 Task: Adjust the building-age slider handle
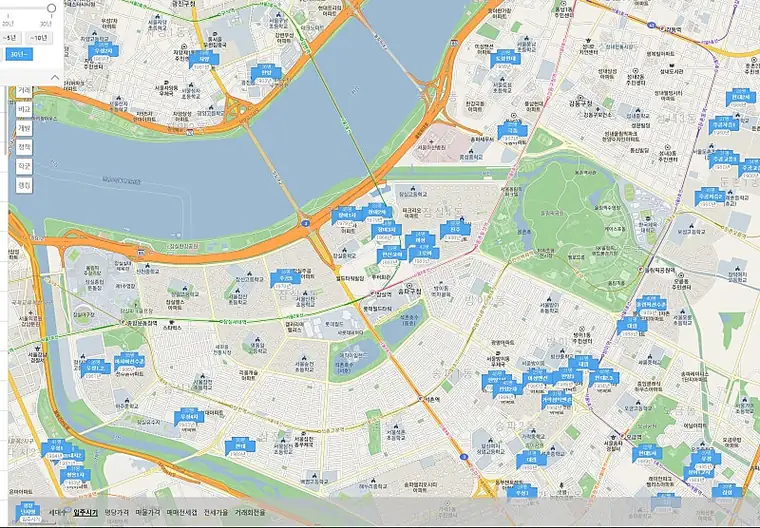click(51, 8)
